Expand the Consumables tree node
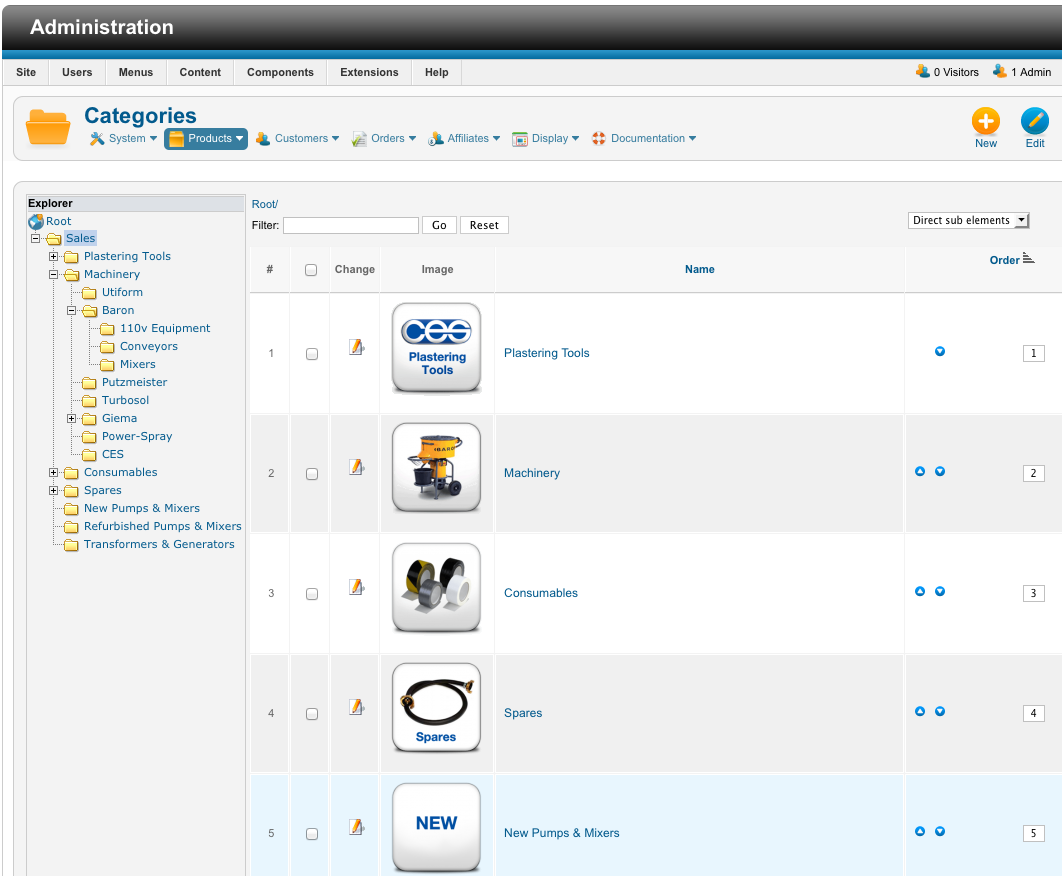Image resolution: width=1062 pixels, height=876 pixels. pos(54,472)
